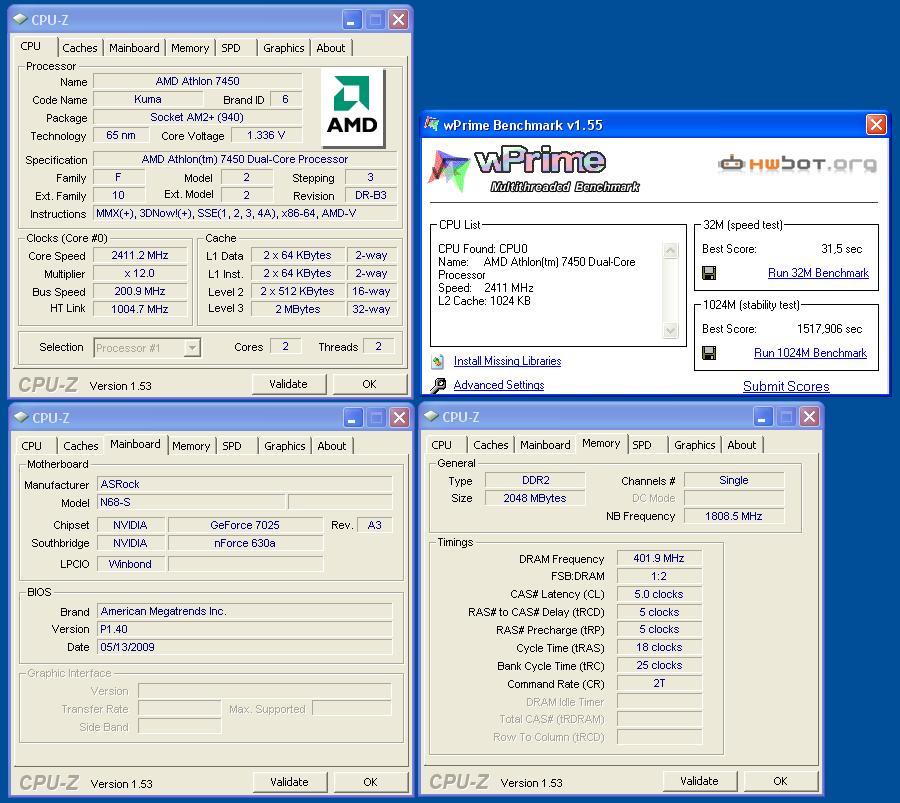The image size is (900, 803).
Task: Click Validate in the CPU tab window
Action: tap(289, 384)
